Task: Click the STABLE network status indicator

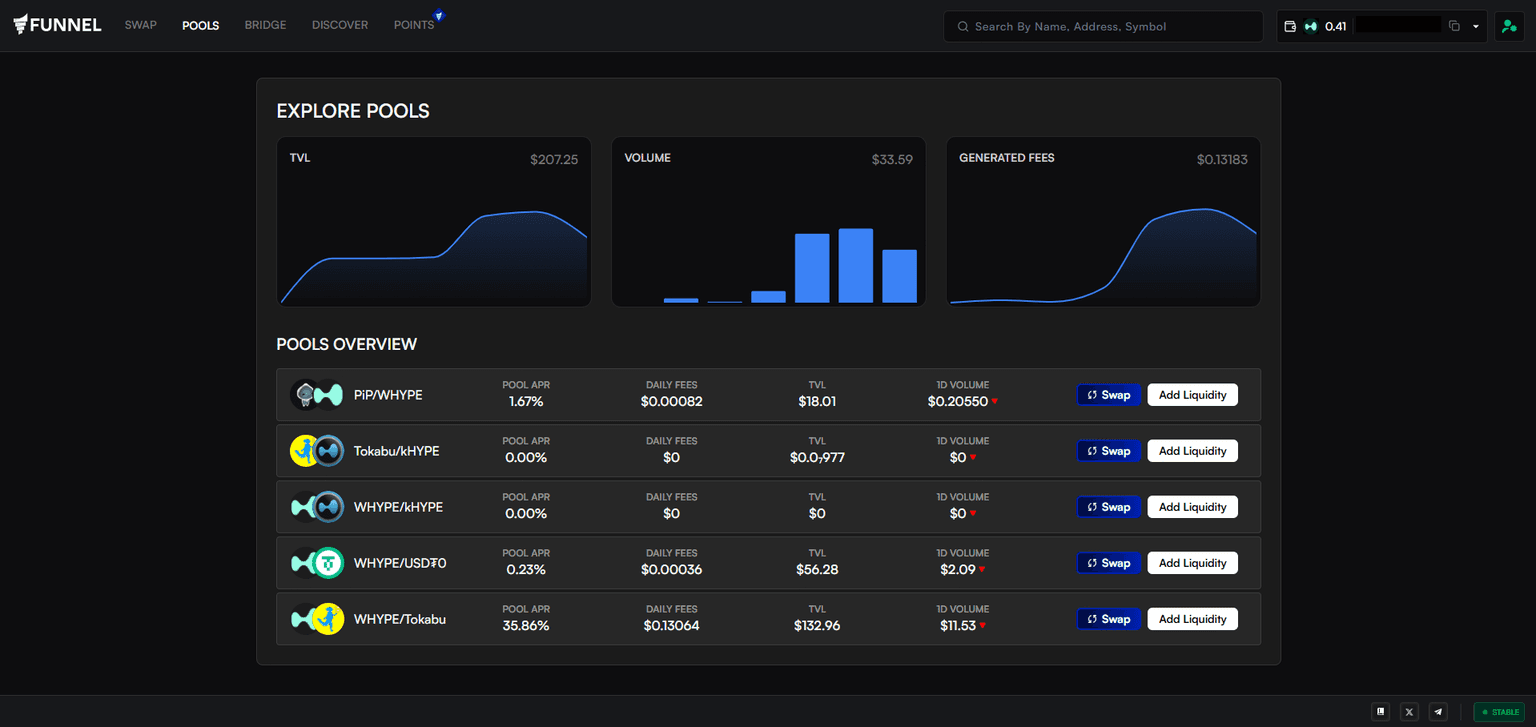Action: coord(1499,712)
